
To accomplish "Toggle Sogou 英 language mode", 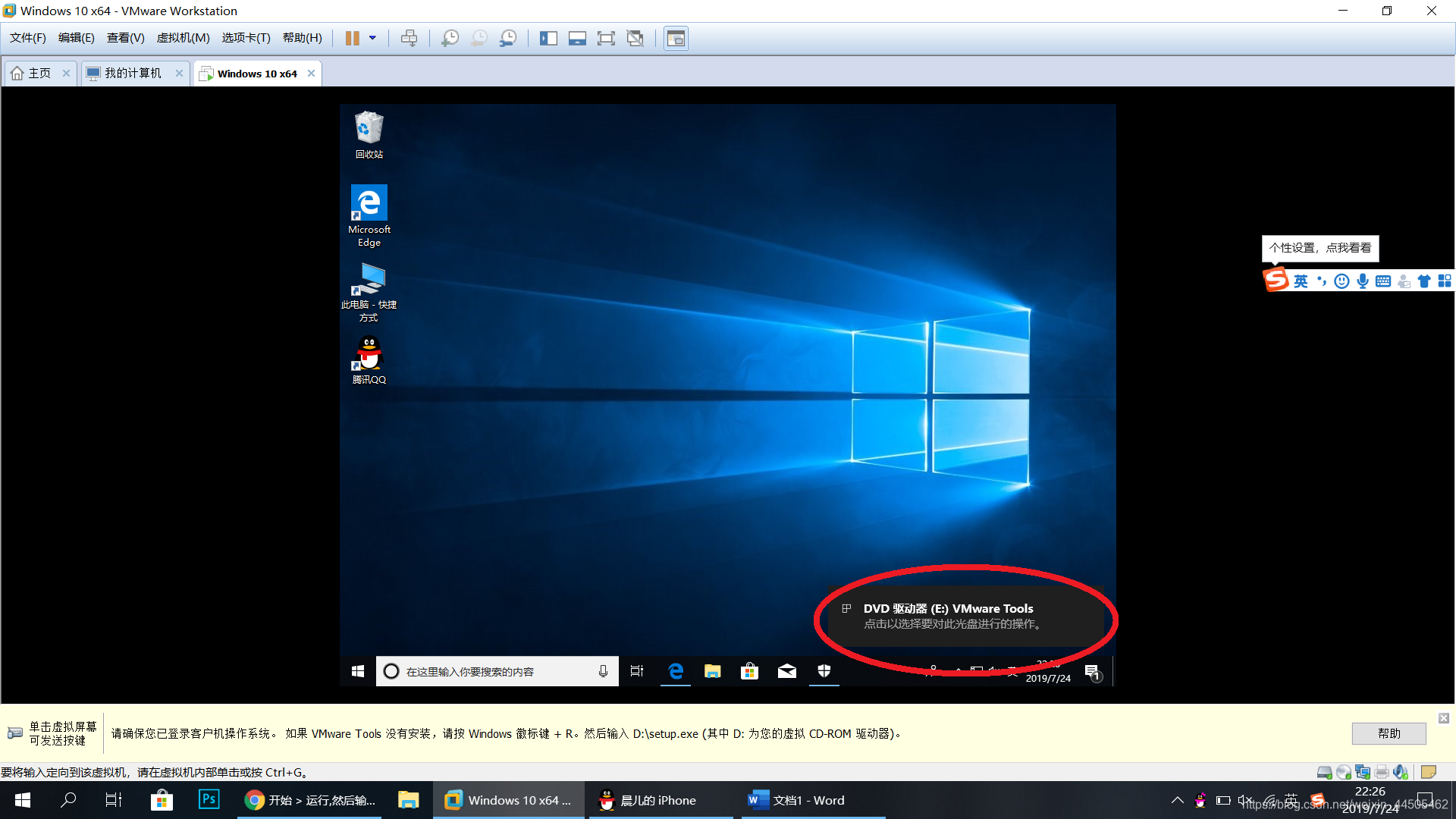I will pos(1301,281).
